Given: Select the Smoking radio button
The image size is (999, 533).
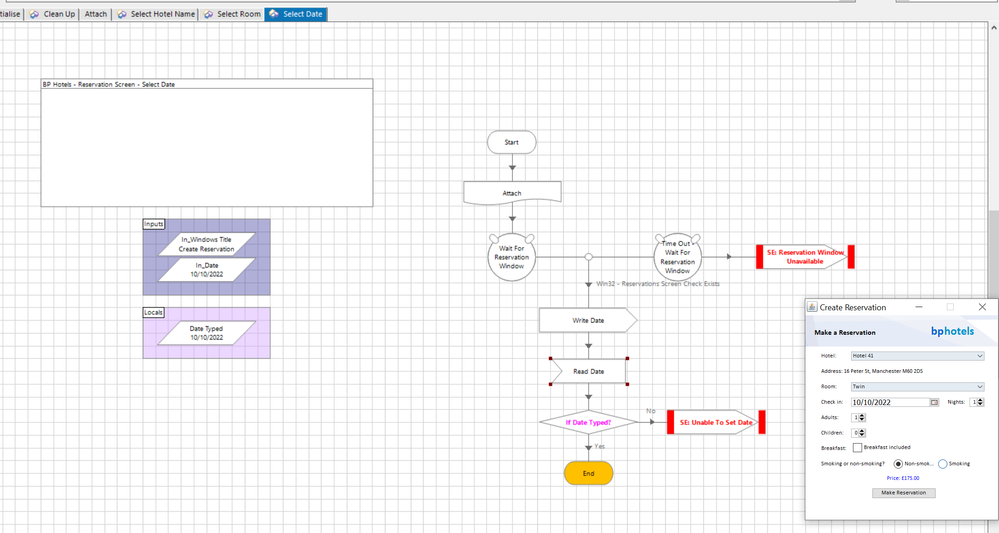Looking at the screenshot, I should (943, 464).
